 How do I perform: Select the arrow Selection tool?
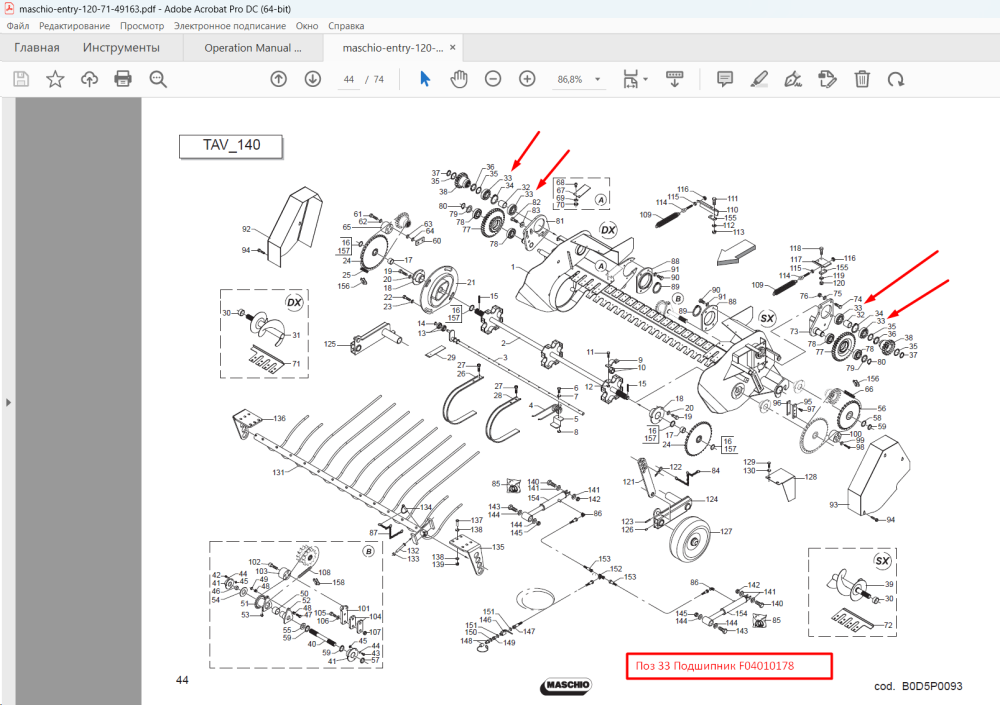click(x=425, y=79)
